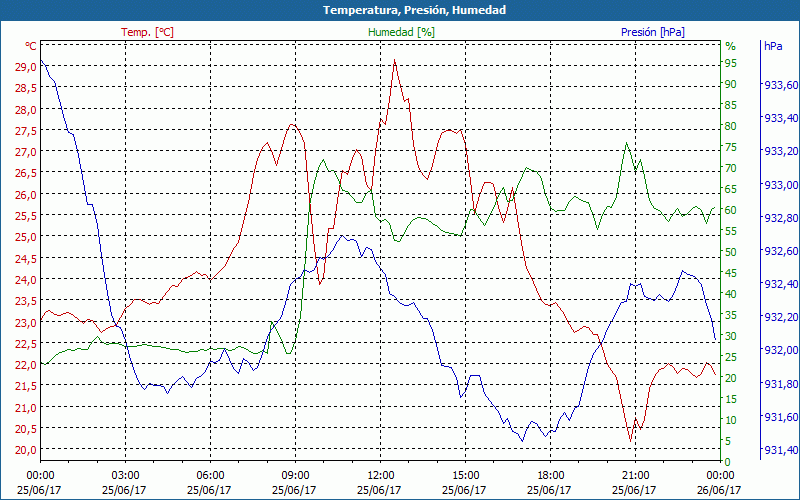This screenshot has width=800, height=500.
Task: Select the red "Temp. [°C]" legend label
Action: coord(147,32)
